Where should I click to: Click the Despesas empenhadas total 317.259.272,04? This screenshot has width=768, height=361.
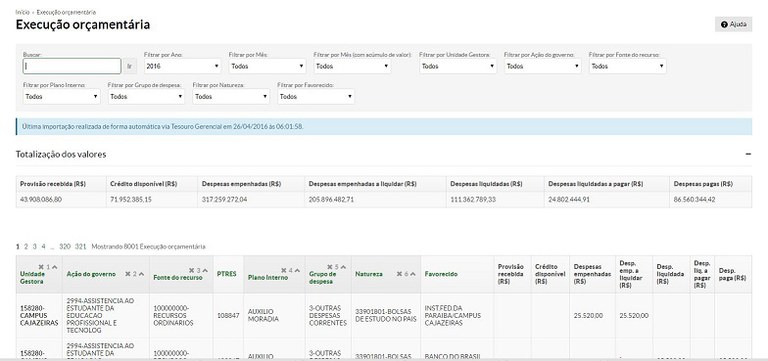[x=225, y=199]
